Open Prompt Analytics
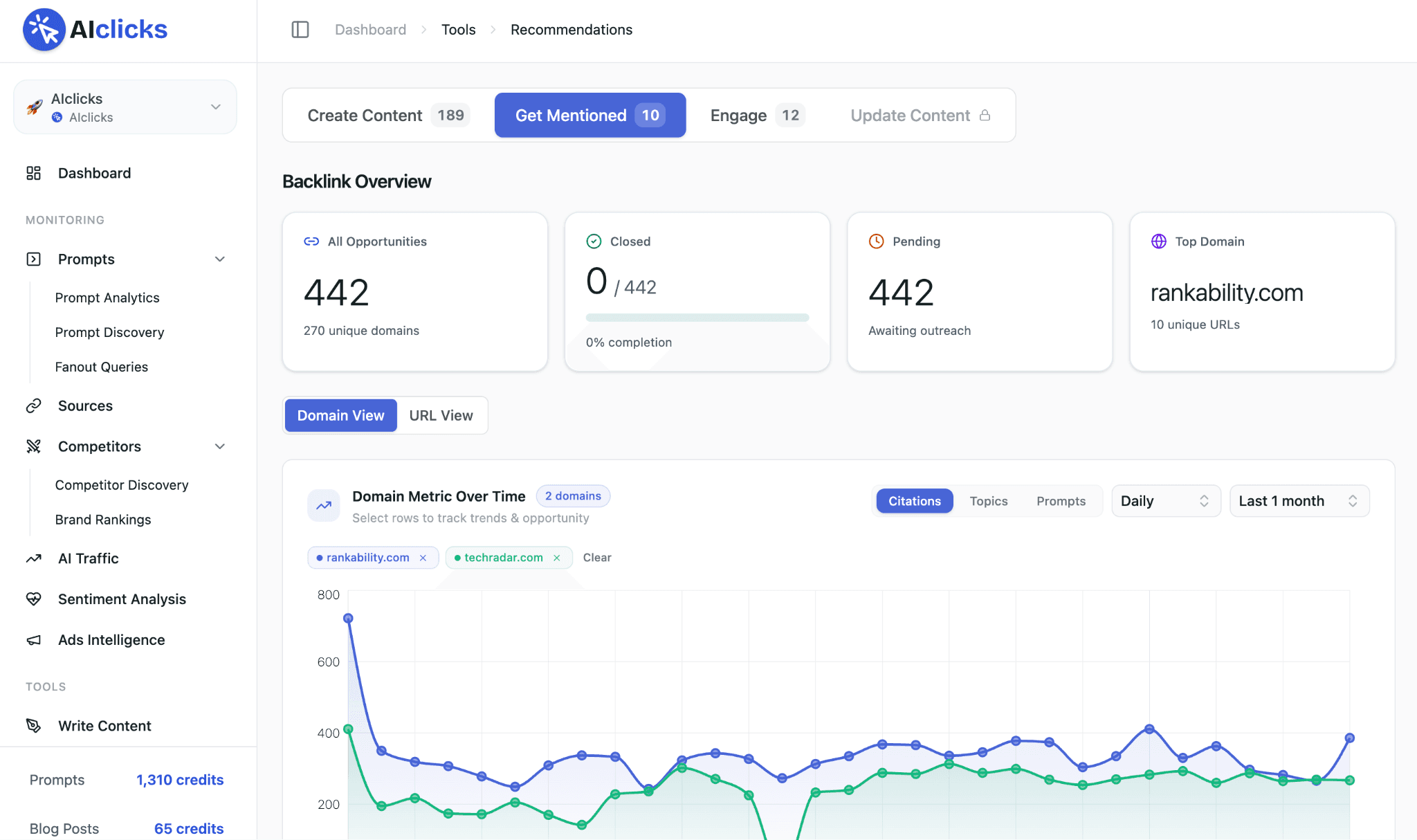Viewport: 1417px width, 840px height. (x=107, y=298)
